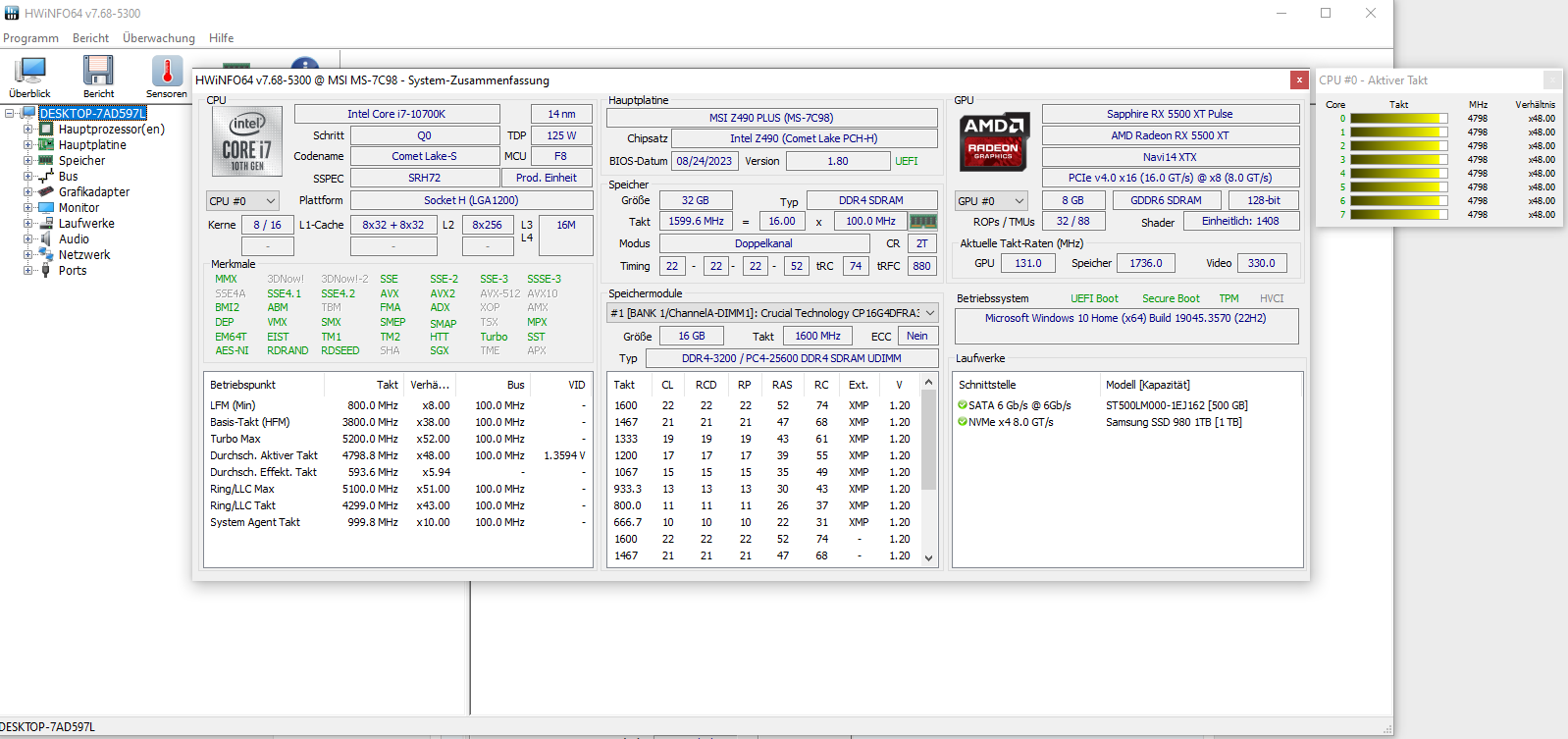
Task: Expand the Ports tree node
Action: tap(28, 270)
